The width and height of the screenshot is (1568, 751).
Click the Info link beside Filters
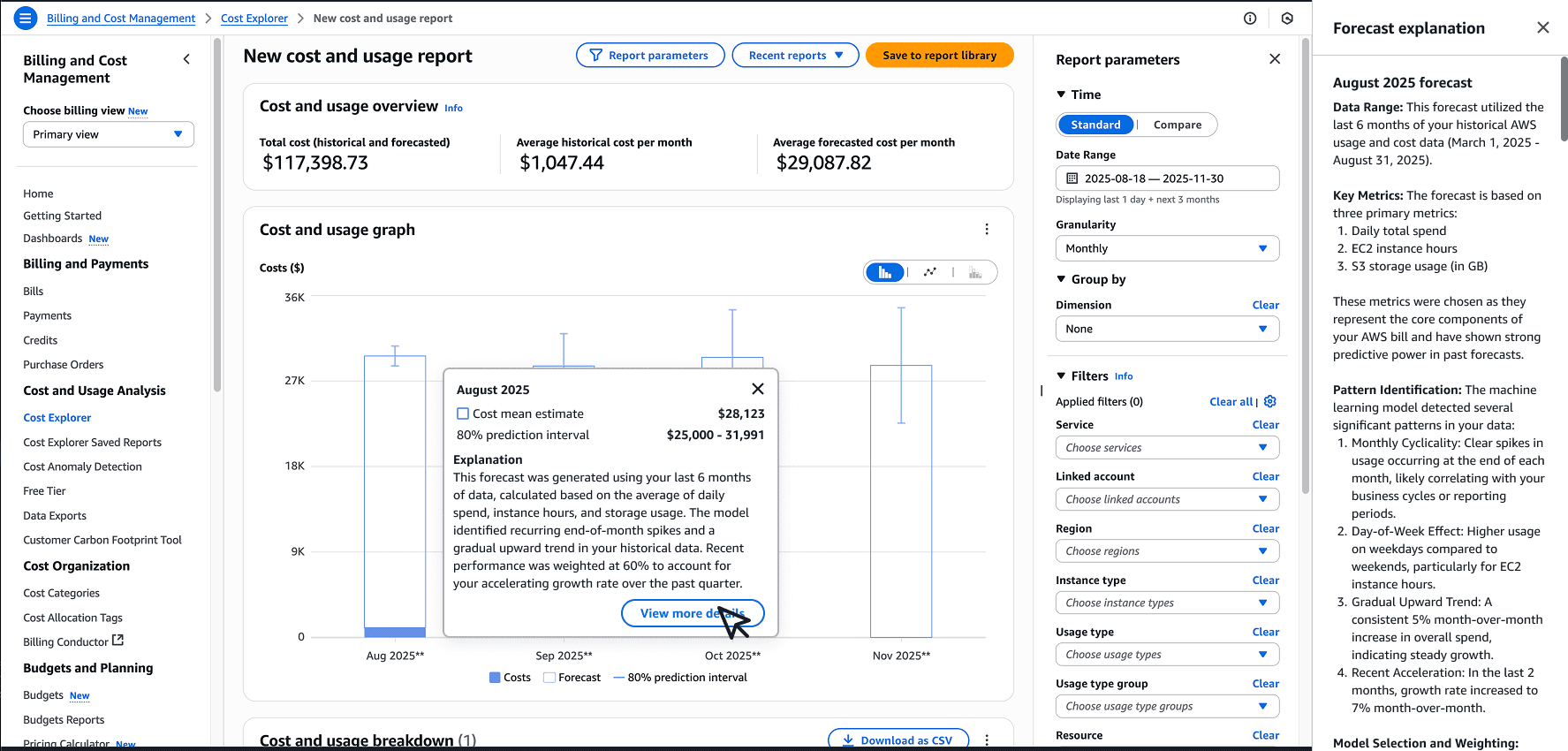1124,376
